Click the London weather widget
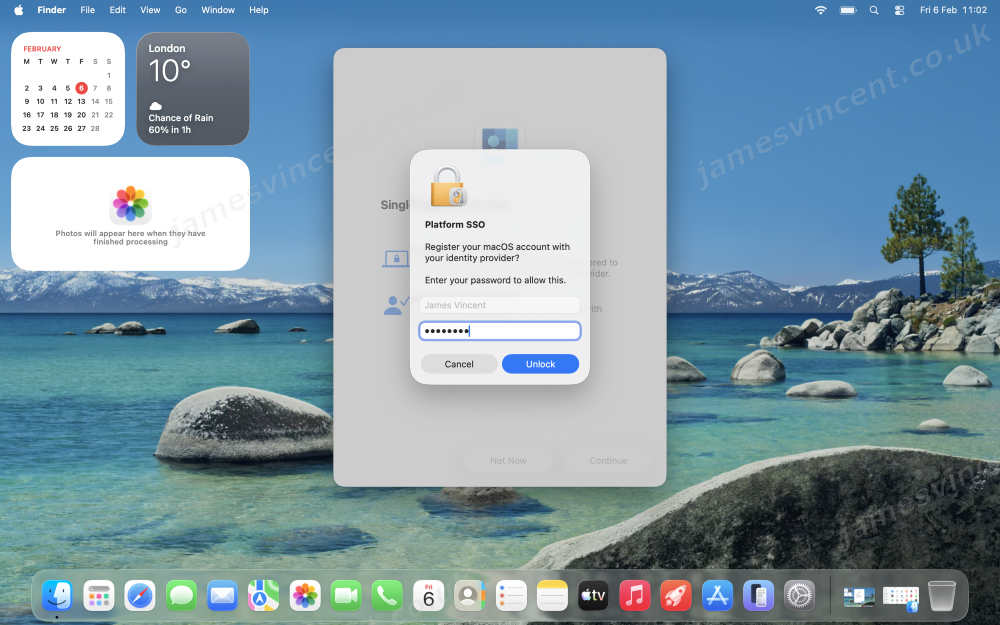The width and height of the screenshot is (1000, 625). point(192,89)
